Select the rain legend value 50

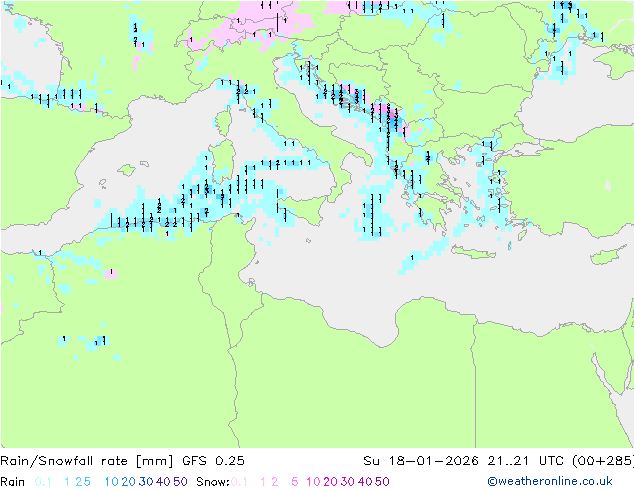(180, 482)
